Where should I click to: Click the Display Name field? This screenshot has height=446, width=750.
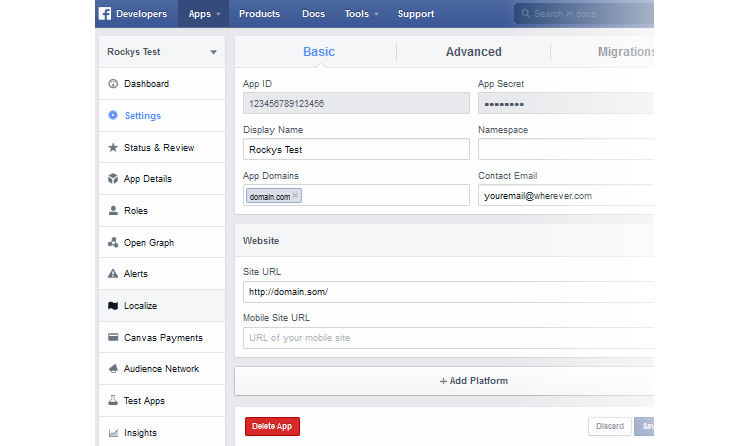(356, 149)
